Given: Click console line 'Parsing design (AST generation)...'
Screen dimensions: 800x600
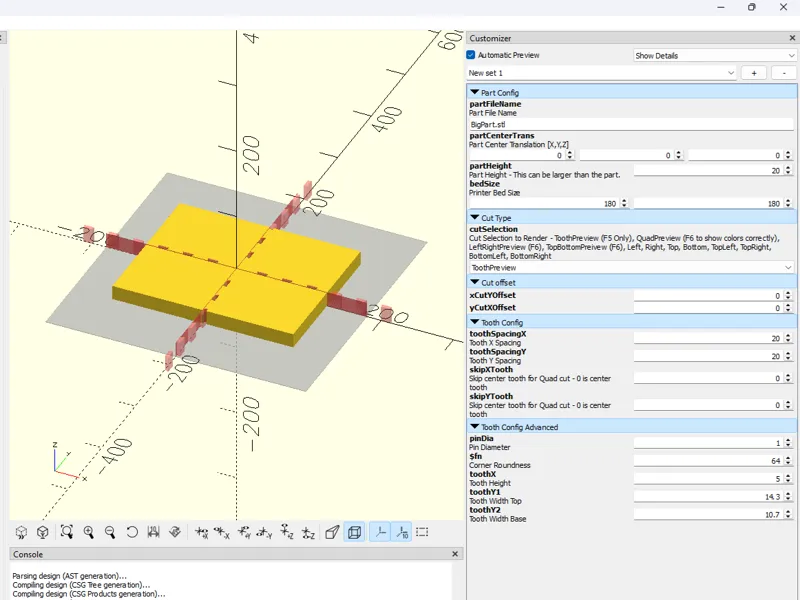Looking at the screenshot, I should point(69,576).
